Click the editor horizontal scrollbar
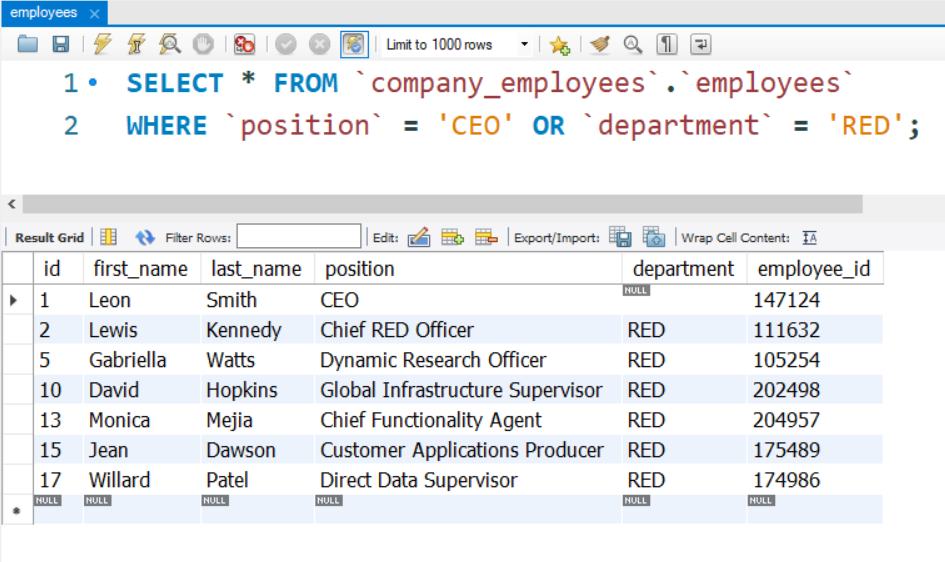This screenshot has height=562, width=945. point(442,204)
